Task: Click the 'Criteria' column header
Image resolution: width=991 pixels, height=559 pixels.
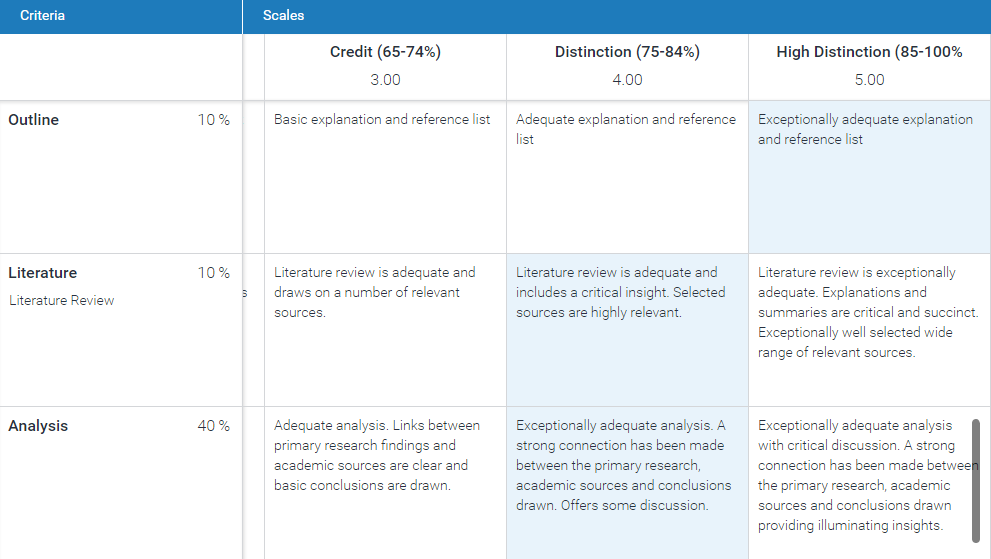Action: coord(121,16)
